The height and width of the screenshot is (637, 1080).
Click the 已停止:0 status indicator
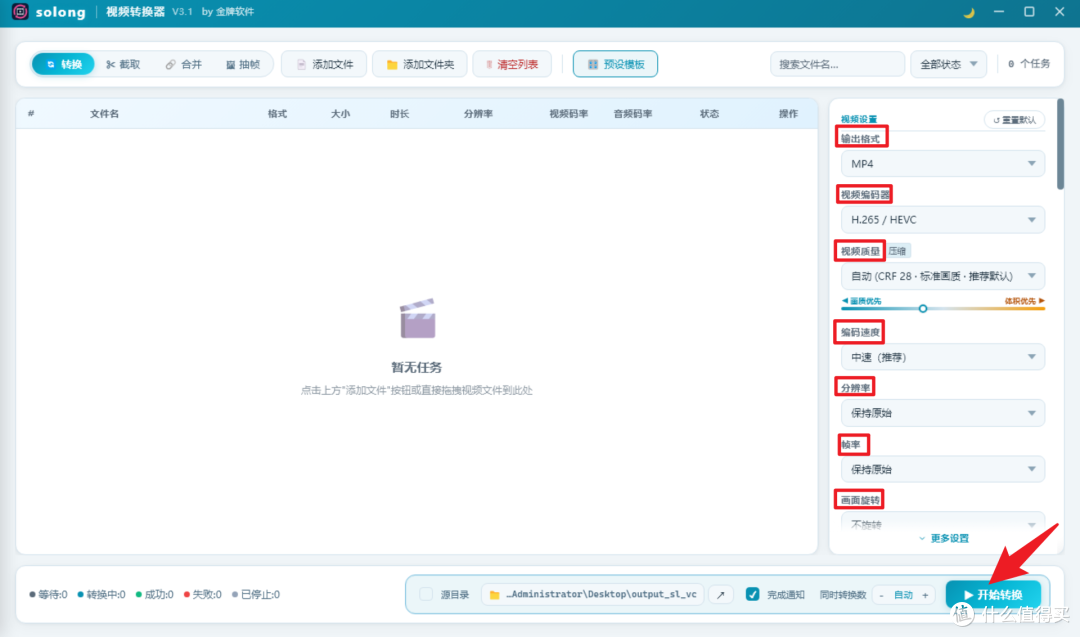click(256, 594)
